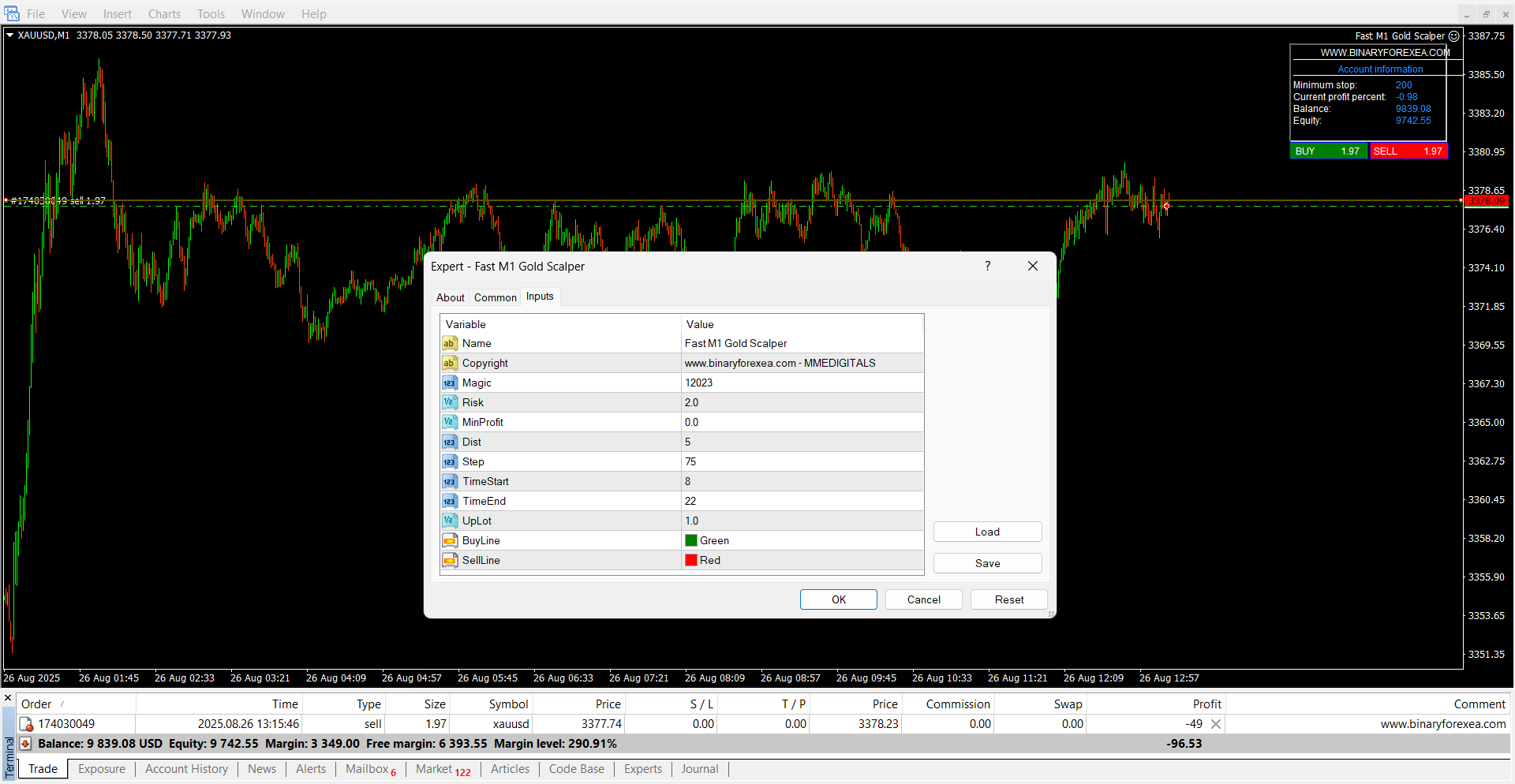The height and width of the screenshot is (784, 1515).
Task: Click the Fast M1 Gold Scalper smiley icon
Action: [x=1453, y=36]
